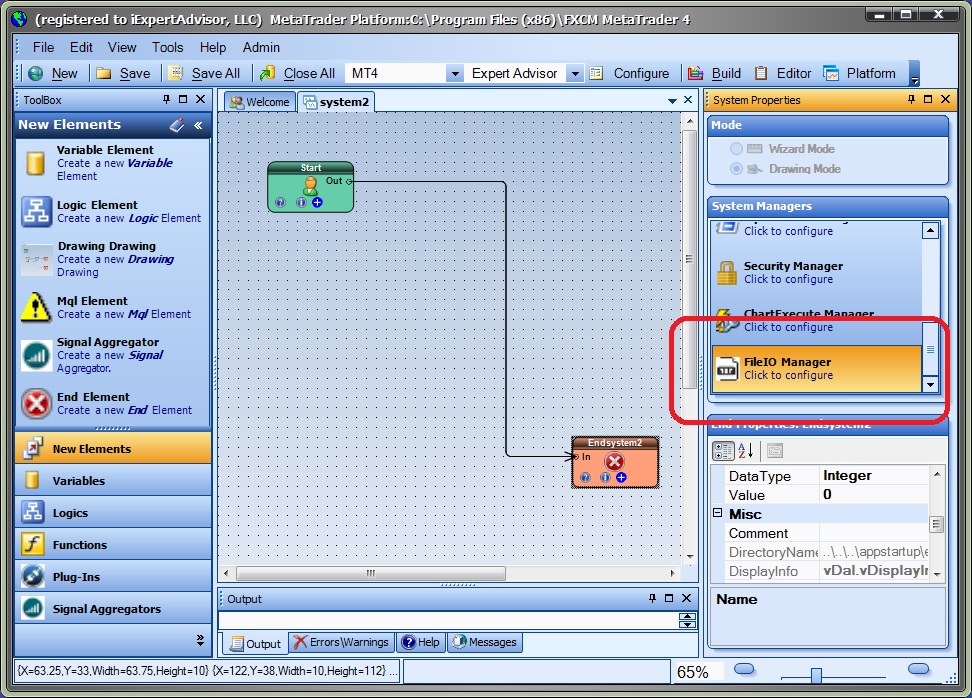Open the Expert Advisor type dropdown
The width and height of the screenshot is (972, 698).
pos(575,74)
